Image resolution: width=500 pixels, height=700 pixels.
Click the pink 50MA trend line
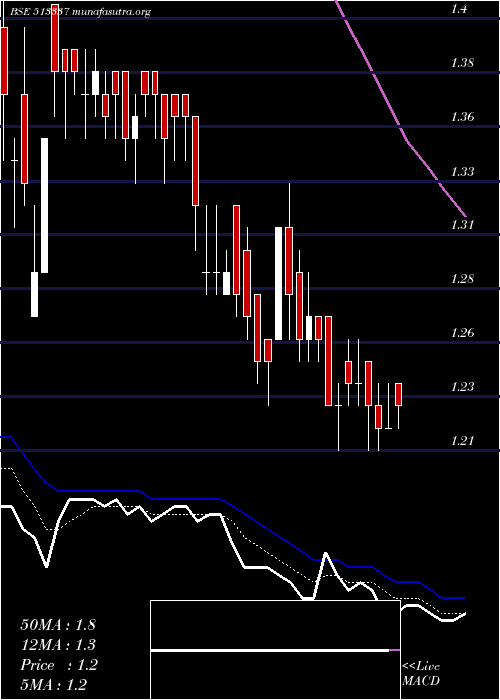click(x=400, y=126)
